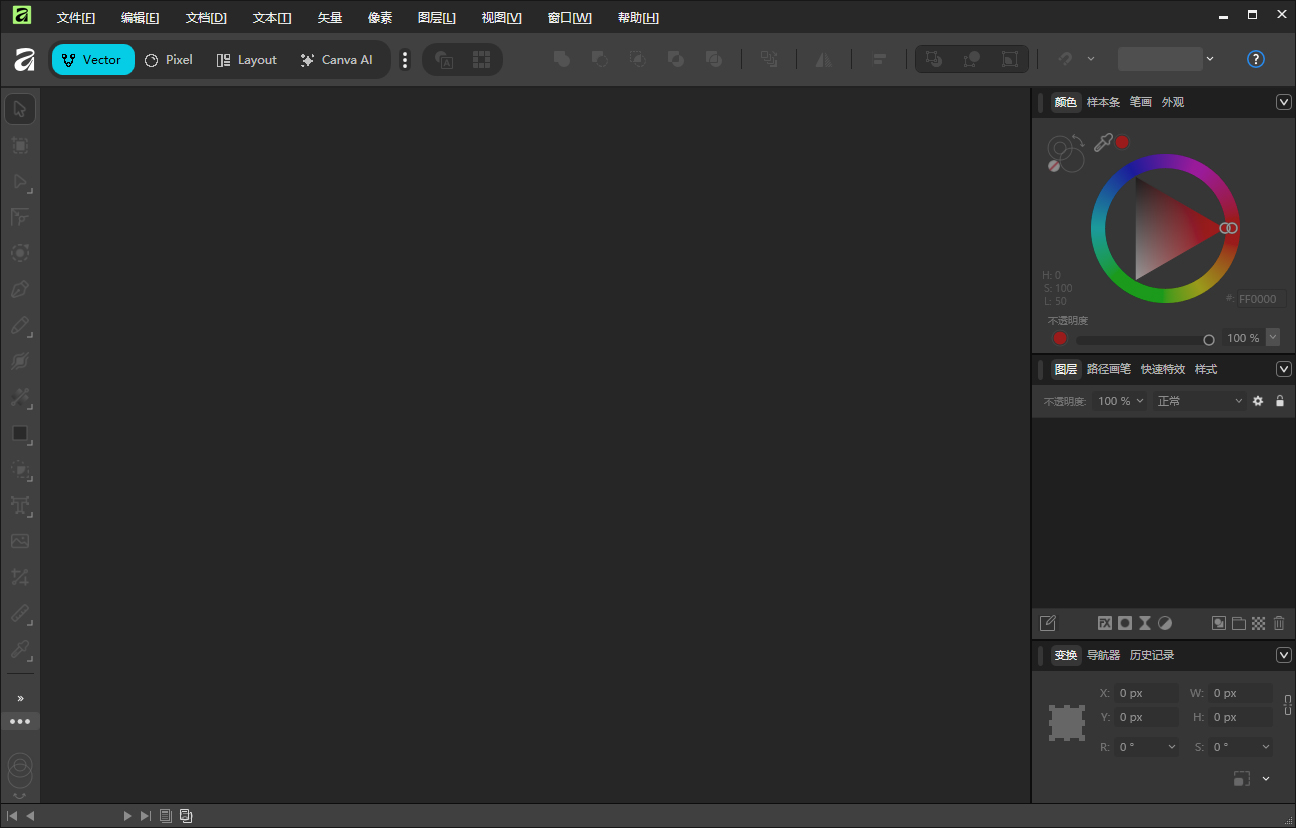Delete layer using the trash icon

tap(1278, 622)
